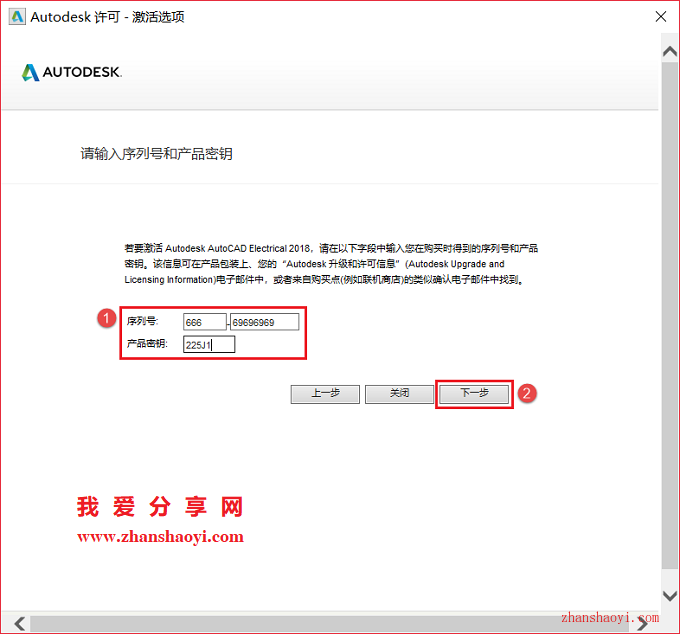
Task: Click the horizontal scrollbar right arrow
Action: (x=643, y=624)
